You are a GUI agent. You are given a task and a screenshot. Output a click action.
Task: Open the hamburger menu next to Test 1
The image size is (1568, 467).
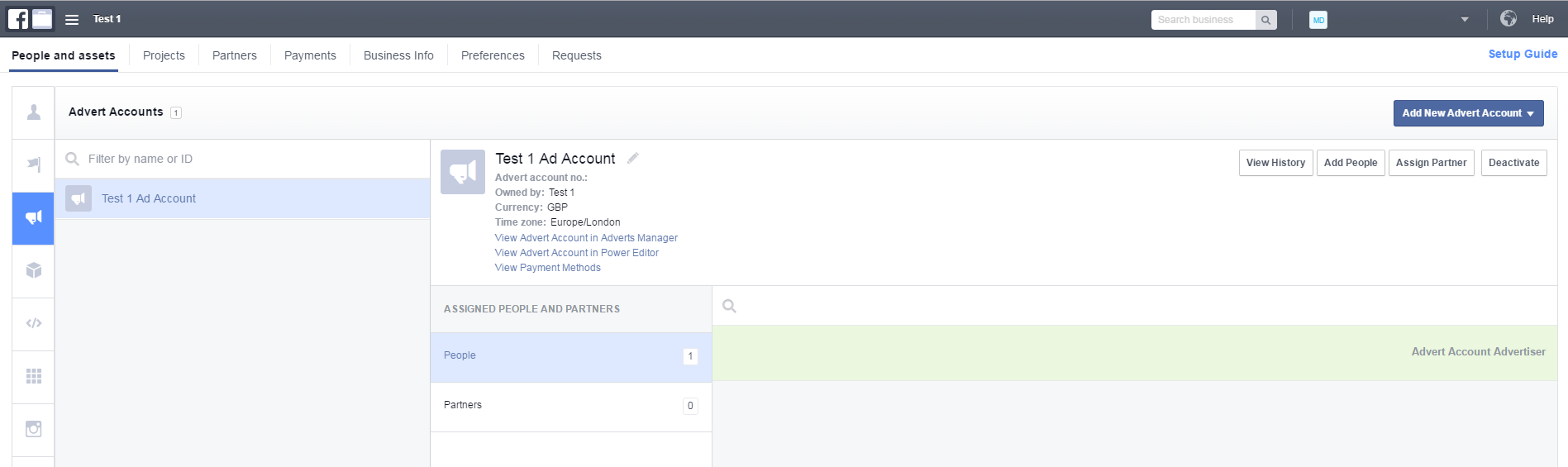[72, 19]
